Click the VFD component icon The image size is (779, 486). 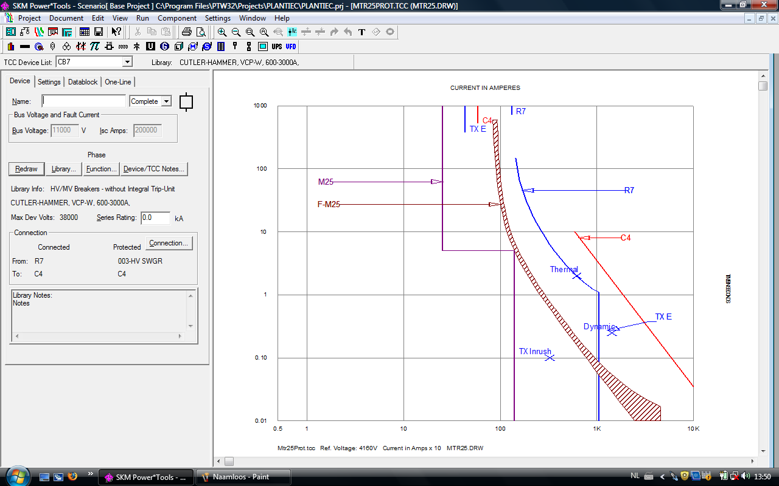point(291,46)
